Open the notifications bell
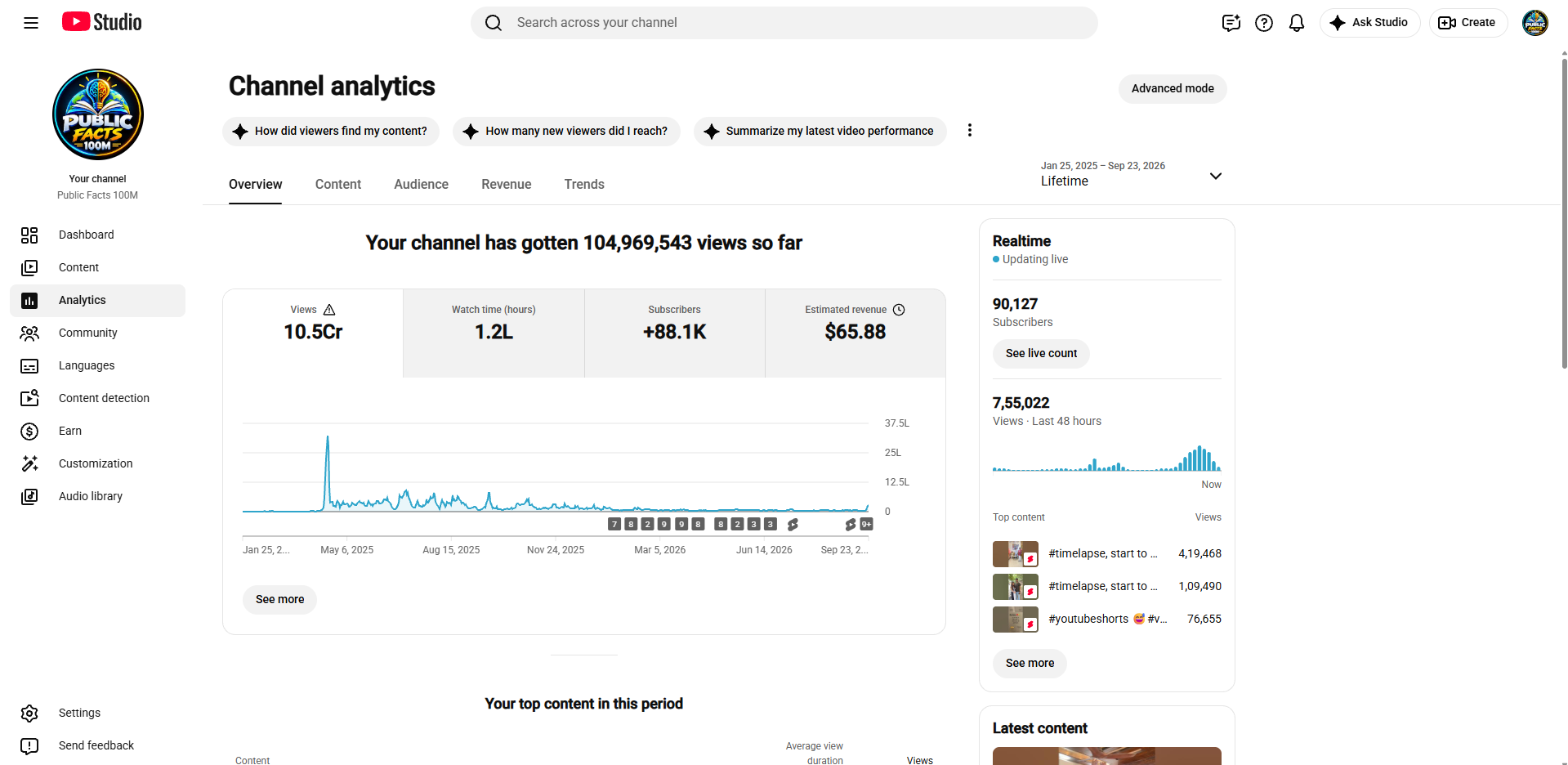The height and width of the screenshot is (765, 1568). (x=1297, y=23)
